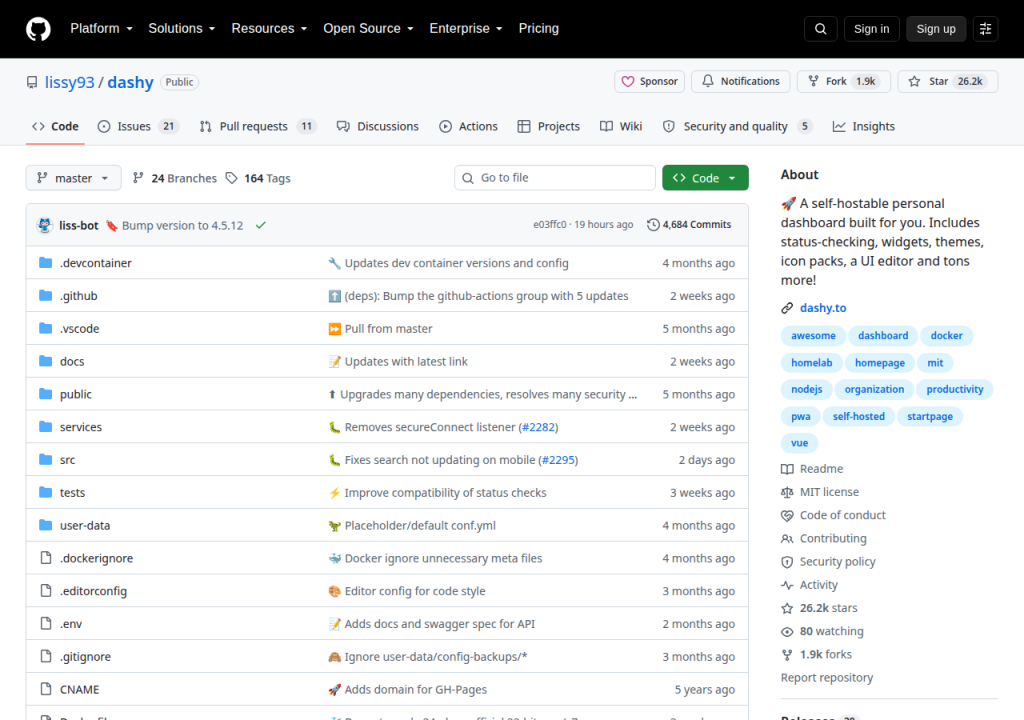Switch to the Pull requests tab
This screenshot has height=720, width=1024.
coord(257,127)
